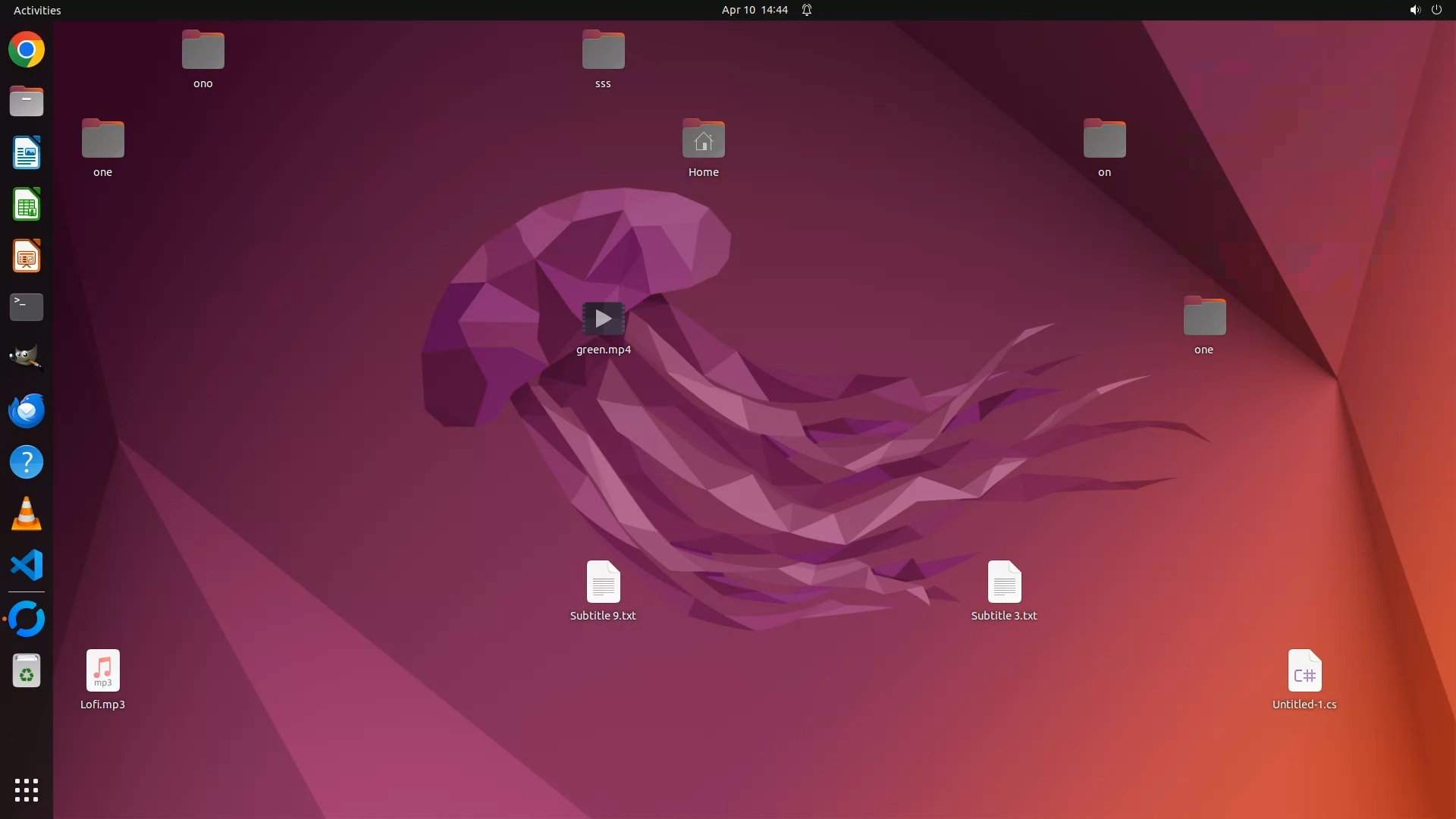
Task: Open Google Chrome from the dock
Action: pyautogui.click(x=27, y=50)
